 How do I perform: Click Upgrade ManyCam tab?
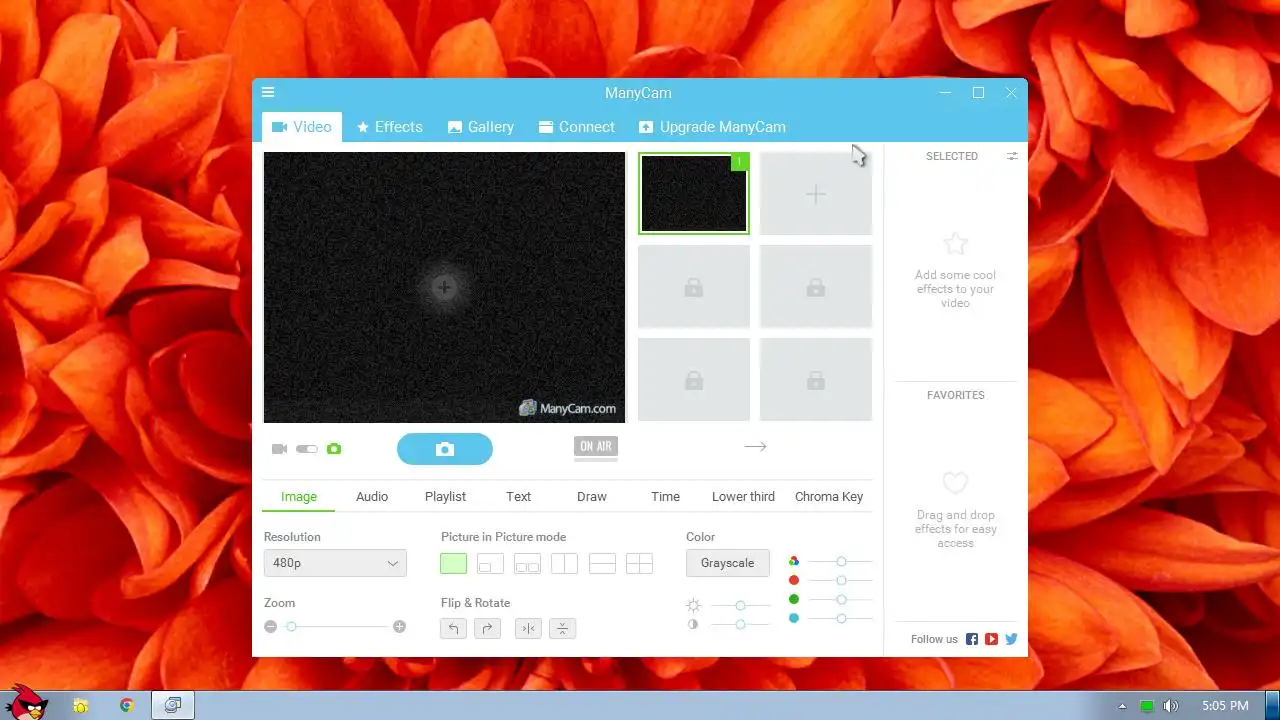(x=712, y=127)
